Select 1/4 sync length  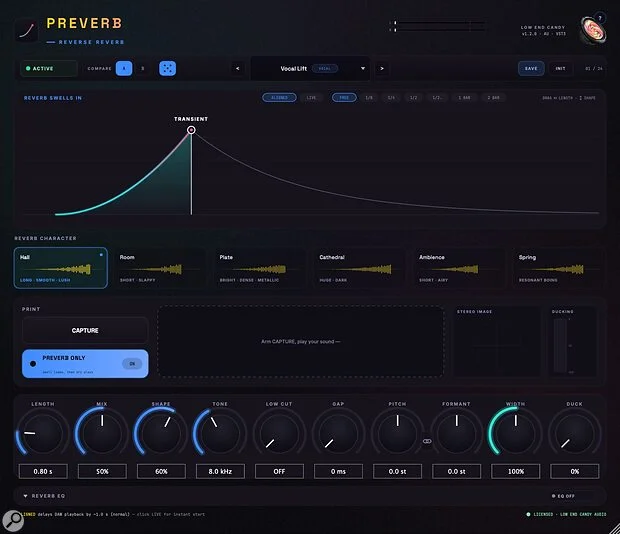[x=391, y=98]
